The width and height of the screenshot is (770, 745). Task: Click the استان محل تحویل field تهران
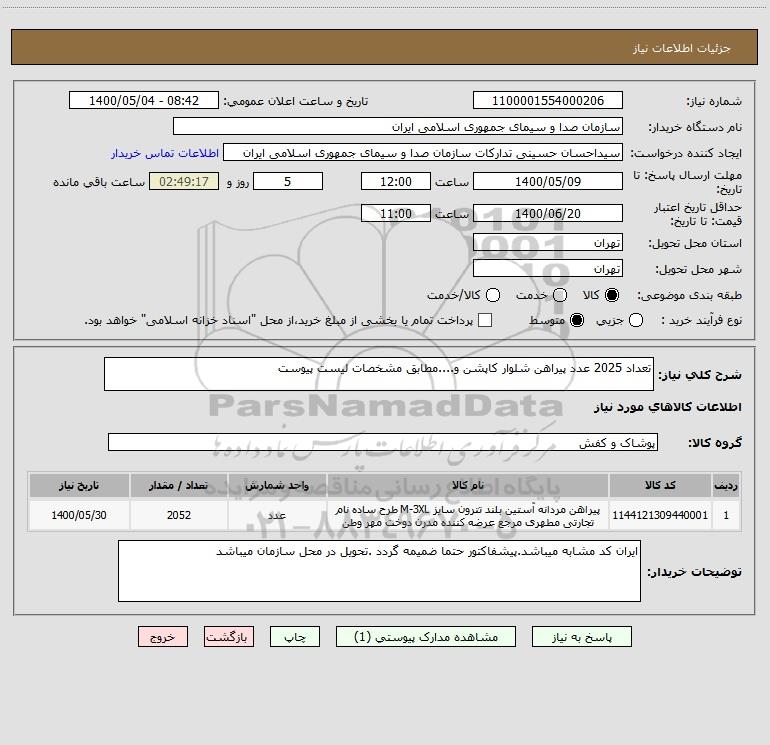548,243
